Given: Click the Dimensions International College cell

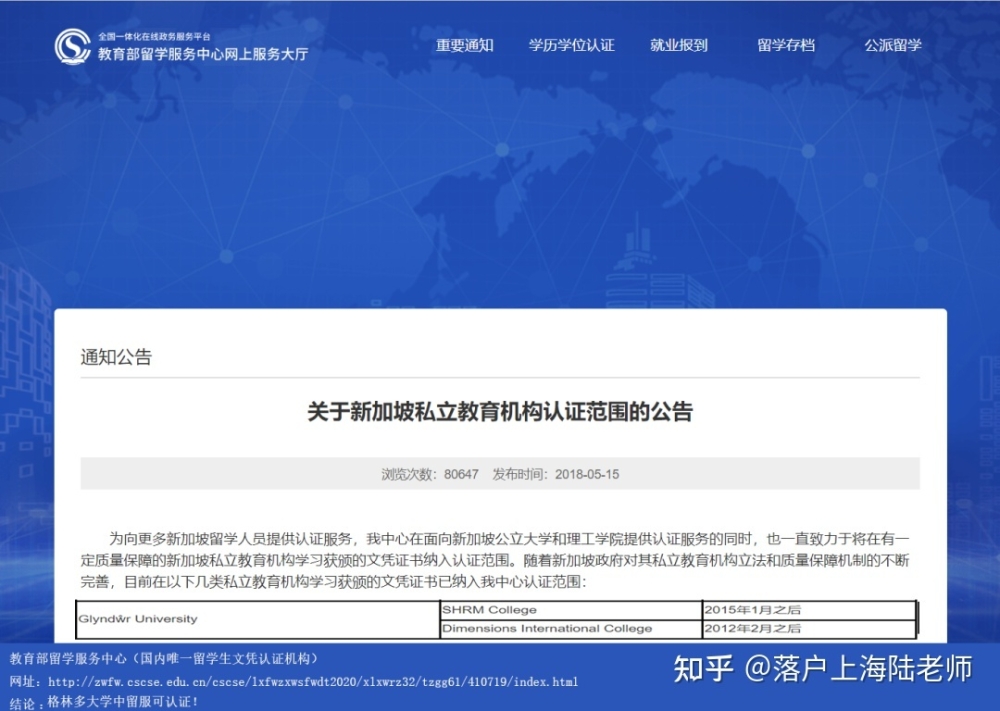Looking at the screenshot, I should (x=571, y=629).
